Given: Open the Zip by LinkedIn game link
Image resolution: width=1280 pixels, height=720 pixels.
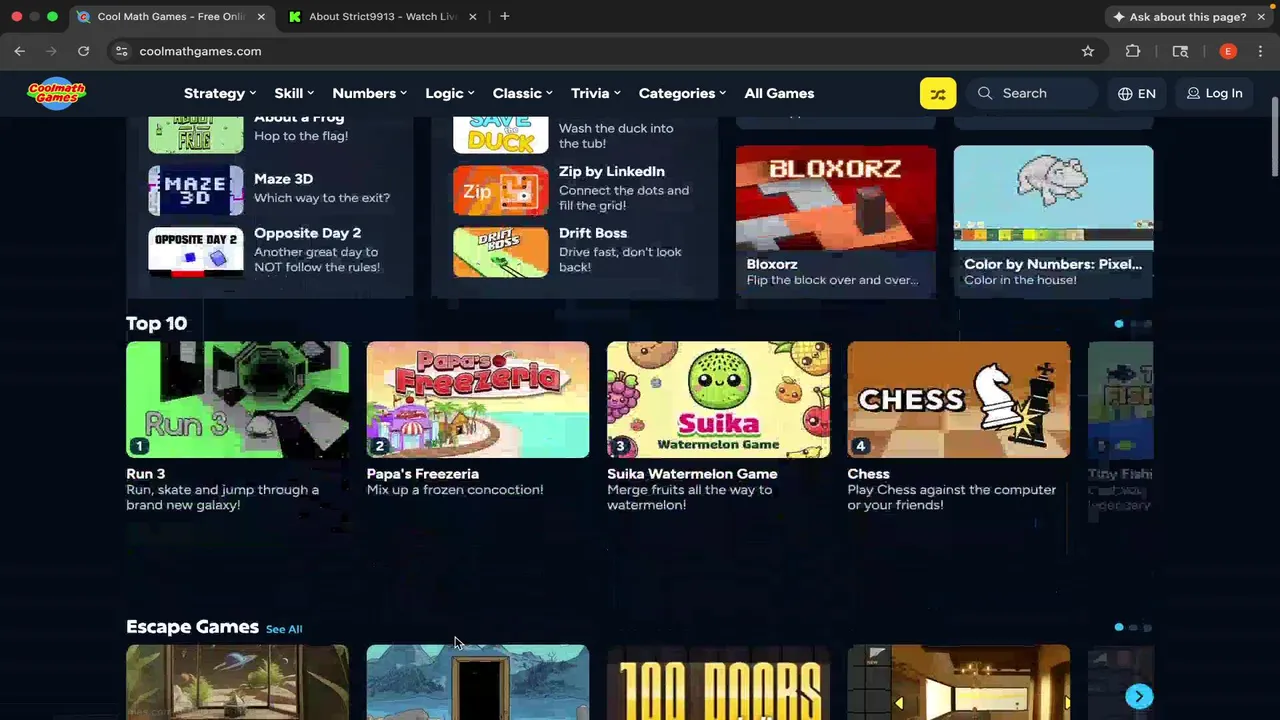Looking at the screenshot, I should coord(612,171).
